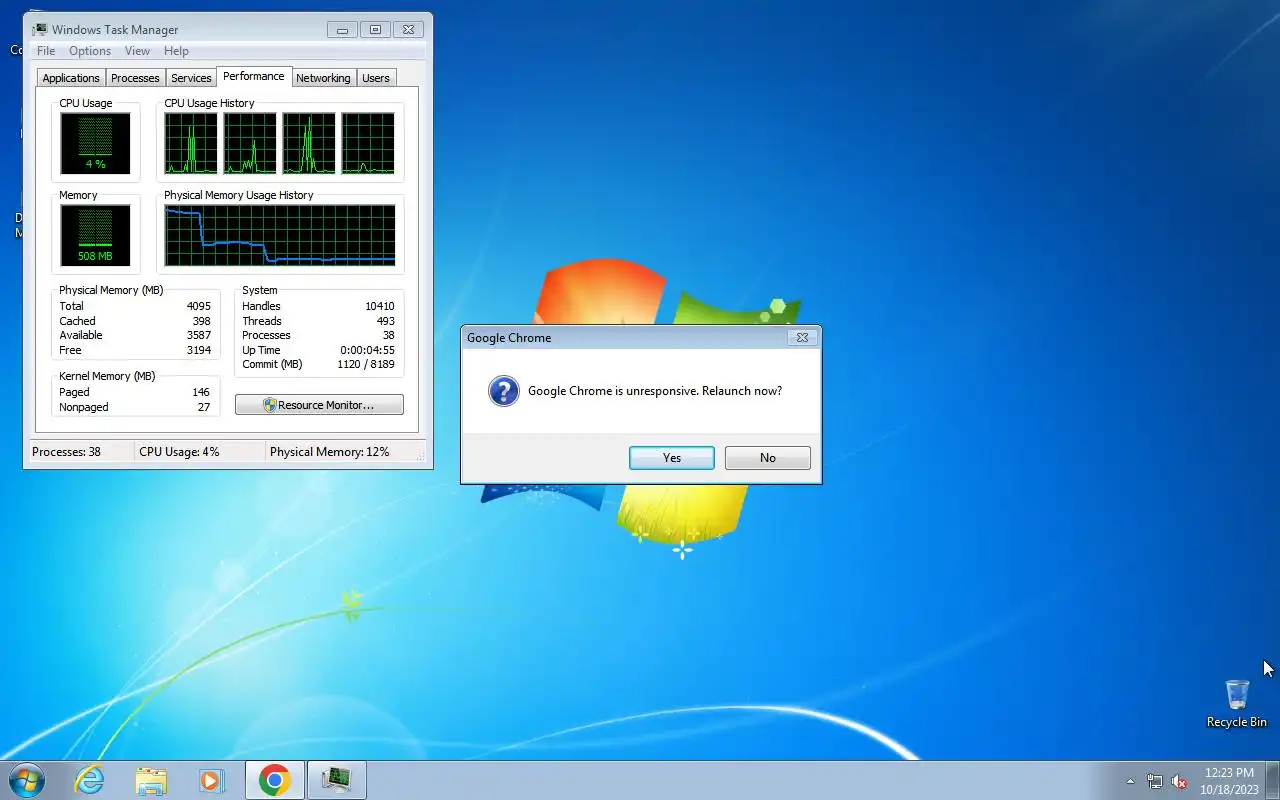Switch to the Applications tab

pyautogui.click(x=71, y=78)
